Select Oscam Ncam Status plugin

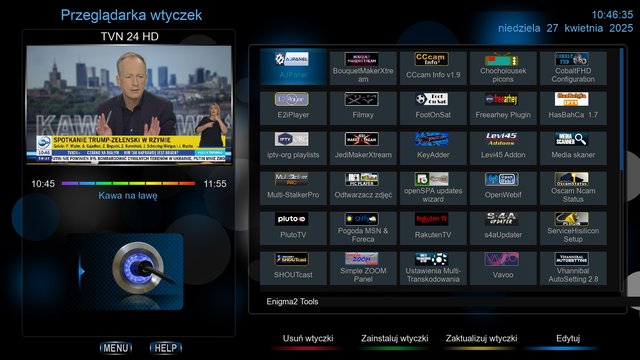(x=573, y=187)
